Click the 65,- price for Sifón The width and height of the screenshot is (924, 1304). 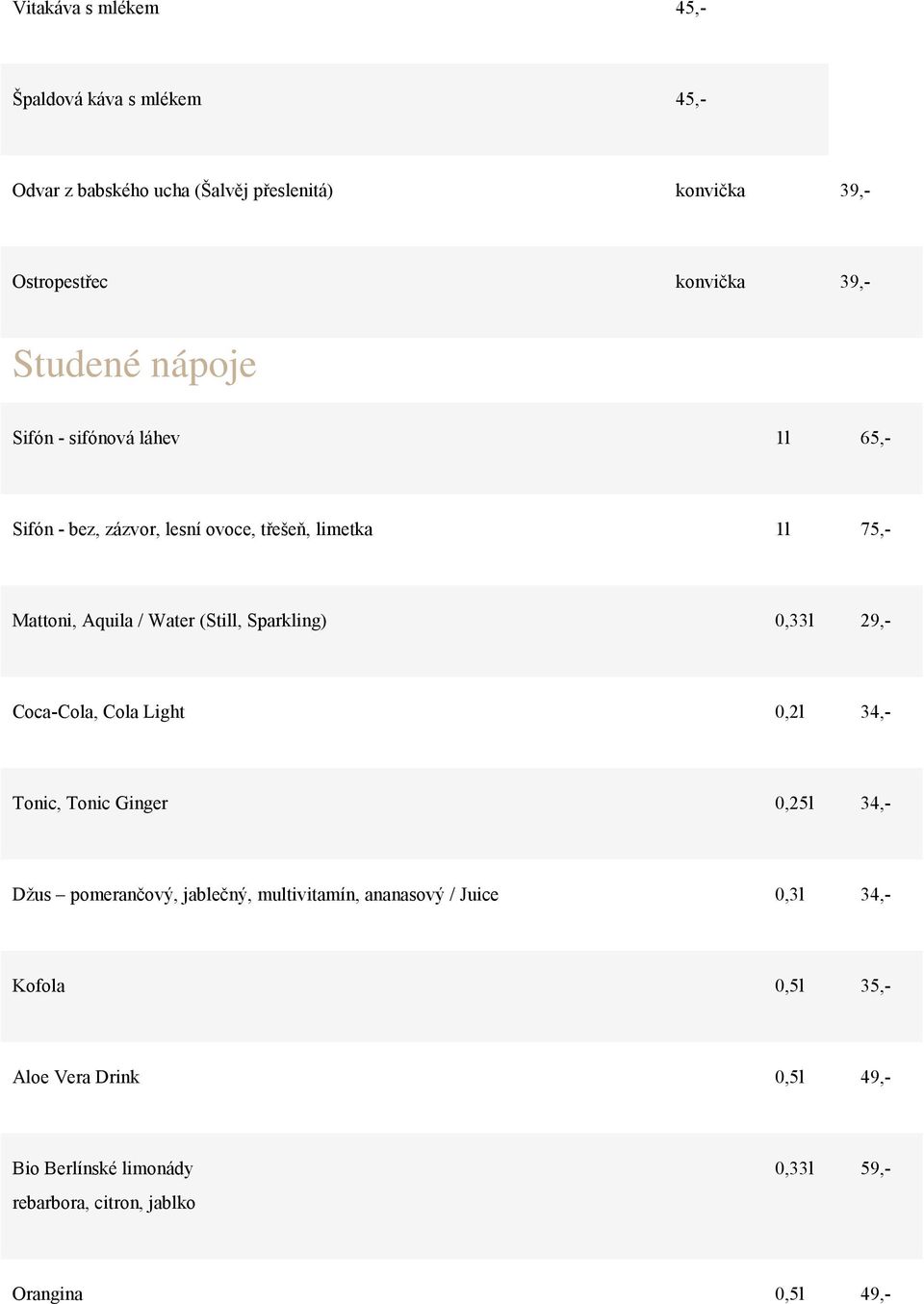[x=875, y=438]
